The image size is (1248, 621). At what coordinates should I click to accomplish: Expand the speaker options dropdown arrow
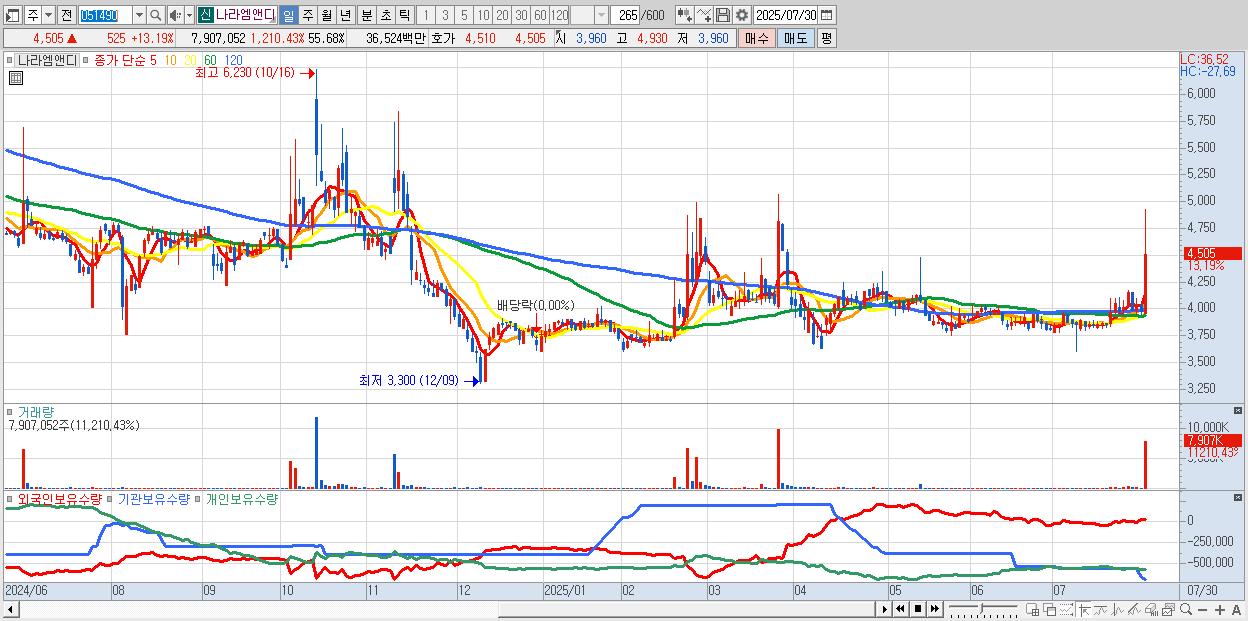[x=189, y=16]
